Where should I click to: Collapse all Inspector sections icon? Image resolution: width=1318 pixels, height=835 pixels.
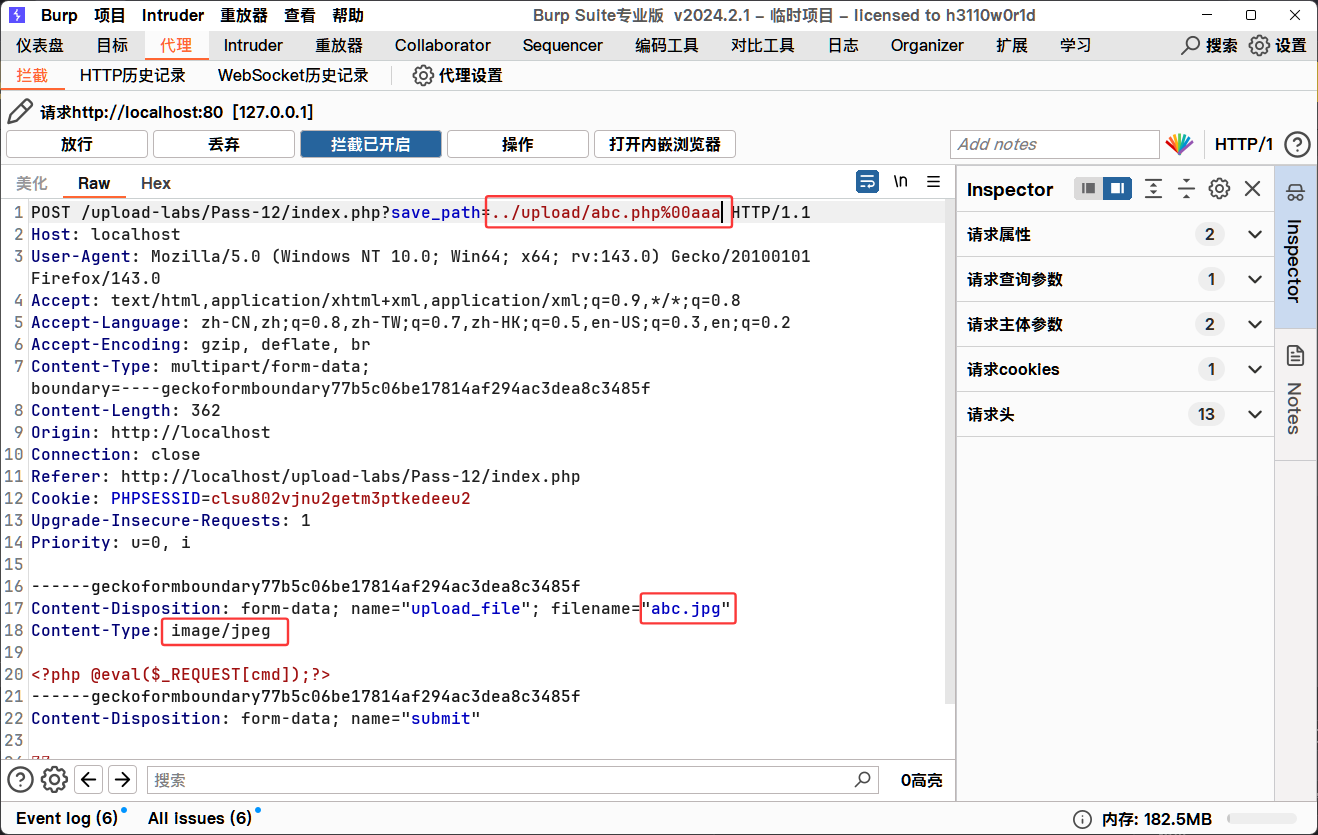click(1186, 188)
